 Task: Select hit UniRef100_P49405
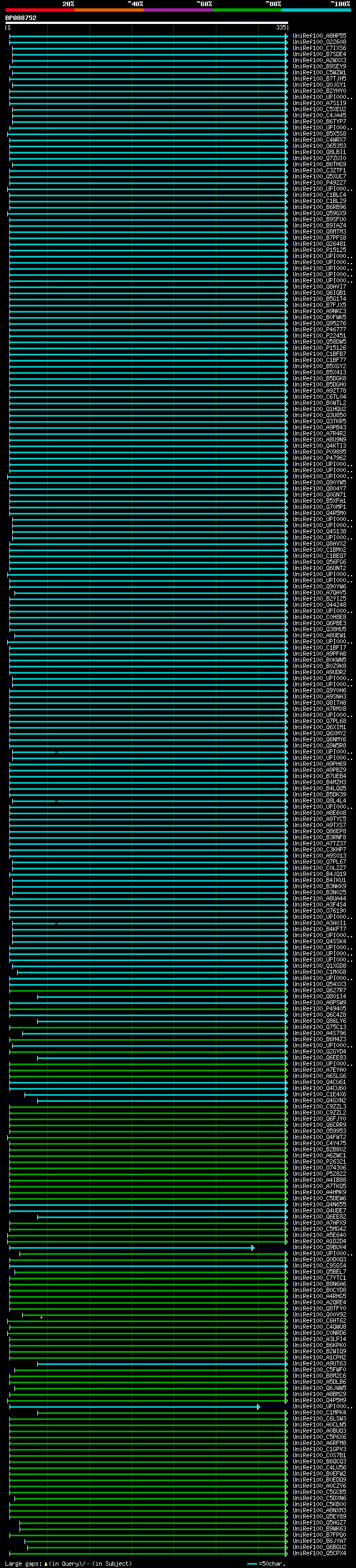pyautogui.click(x=319, y=1009)
